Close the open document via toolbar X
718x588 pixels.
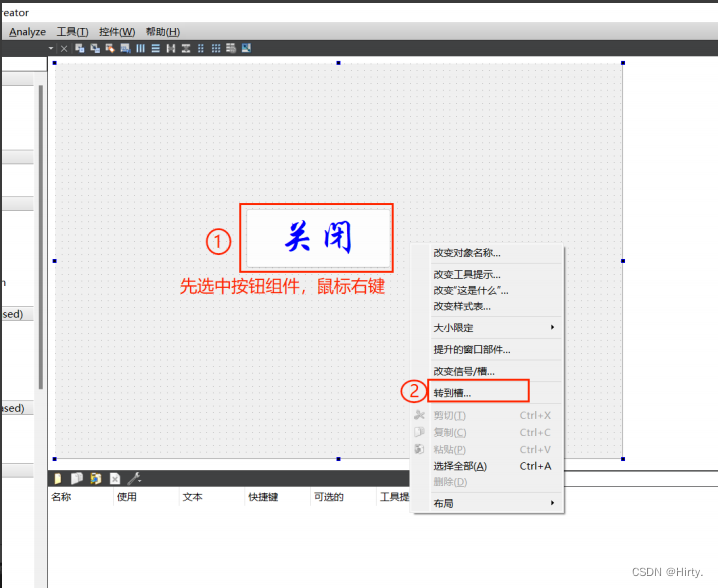tap(64, 49)
